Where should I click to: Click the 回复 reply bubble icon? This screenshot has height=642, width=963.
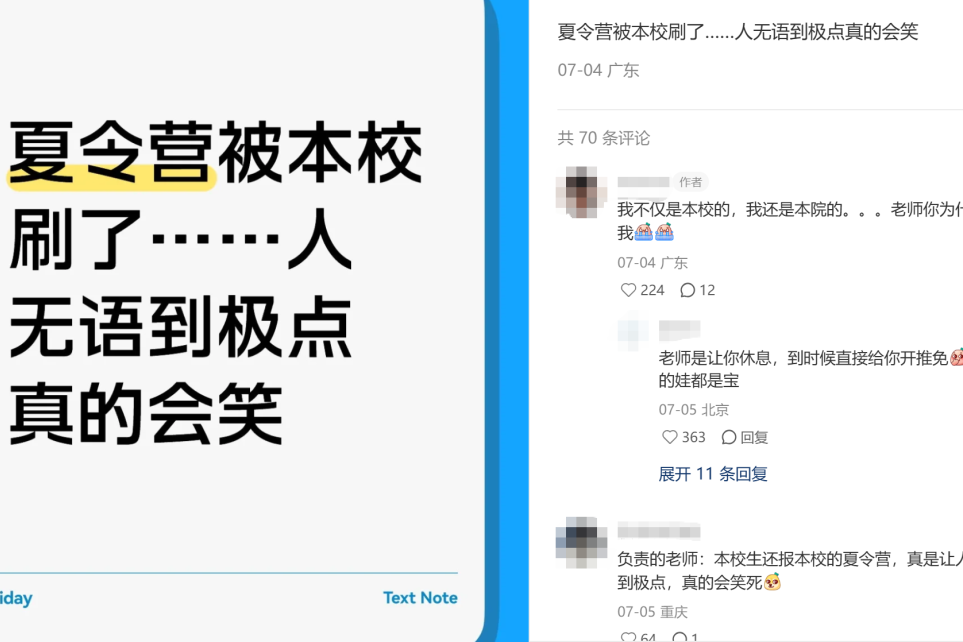(x=729, y=437)
